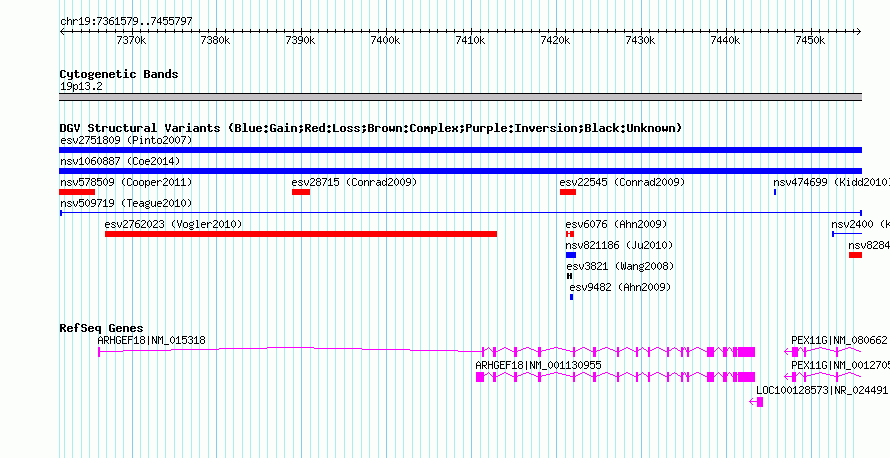The width and height of the screenshot is (890, 458).
Task: Select the nsv509719 (Teague2010) thin blue line
Action: [x=460, y=213]
